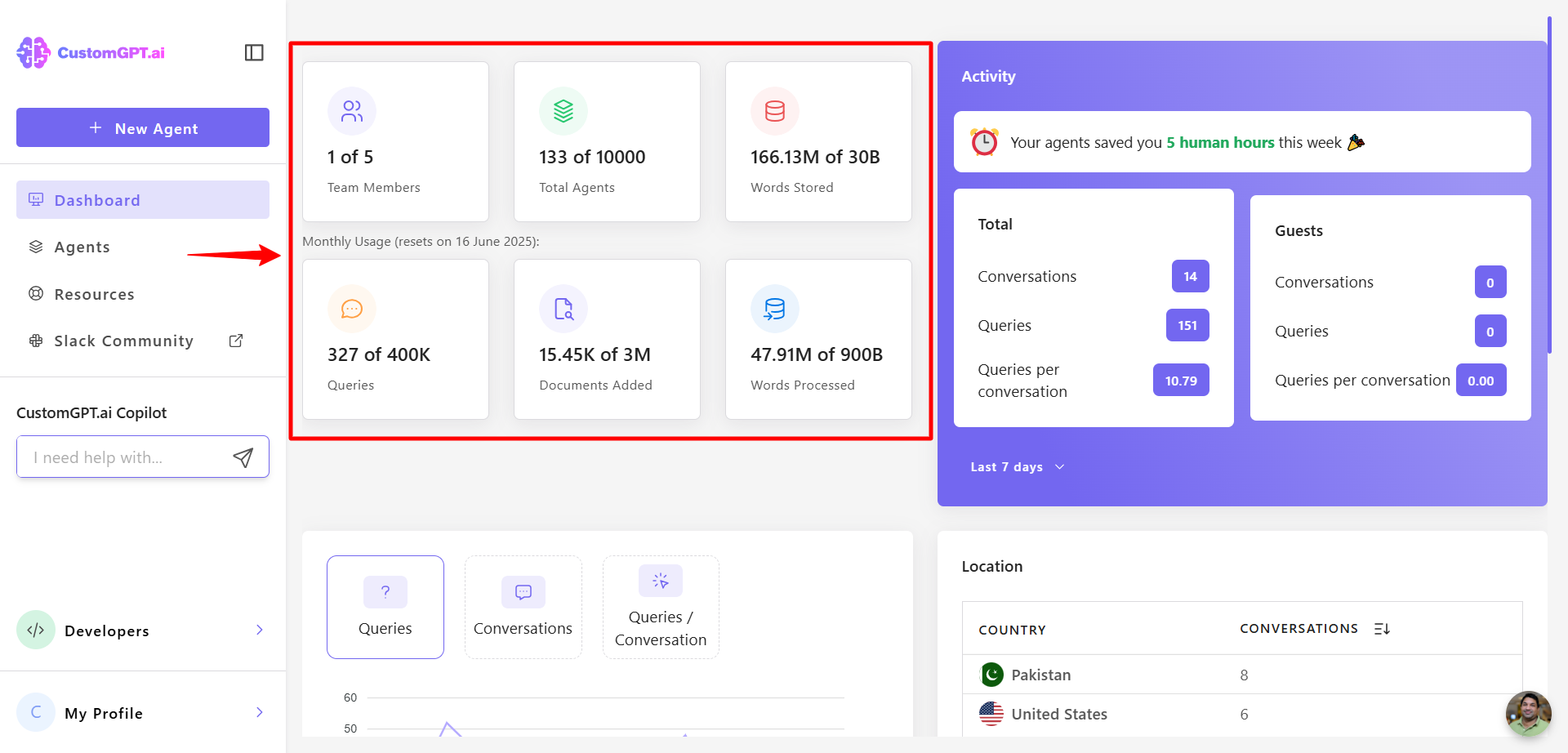Select the Queries chart tab
Screen dimensions: 1568x753
(x=385, y=607)
